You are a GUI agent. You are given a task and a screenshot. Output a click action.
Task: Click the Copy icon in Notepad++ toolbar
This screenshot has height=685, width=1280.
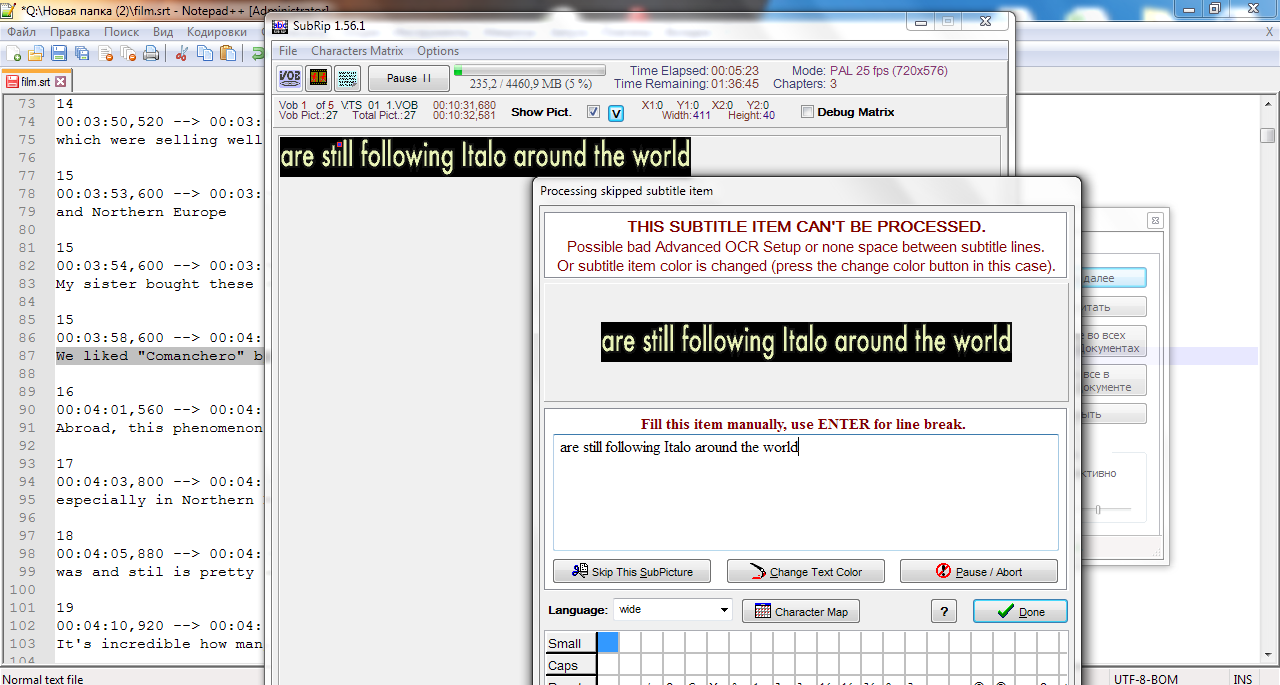coord(205,53)
